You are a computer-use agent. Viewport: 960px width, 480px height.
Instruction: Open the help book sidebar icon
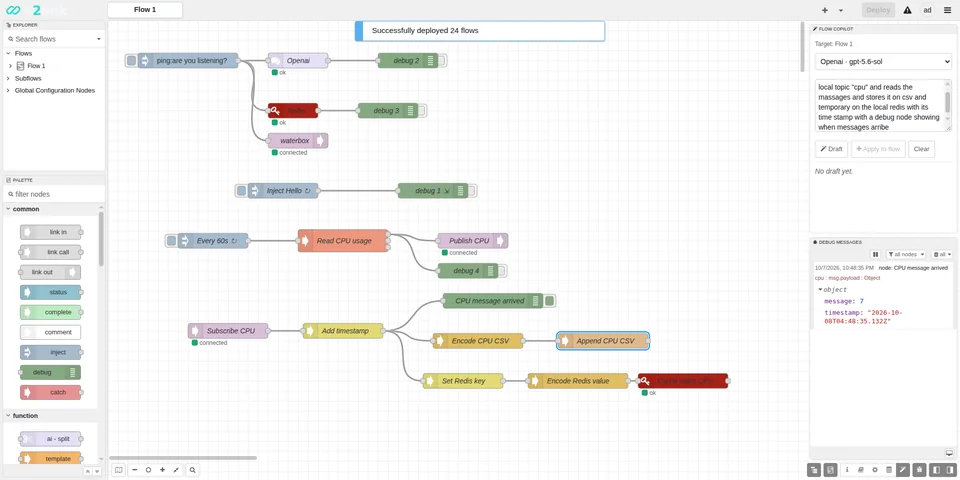pyautogui.click(x=861, y=470)
